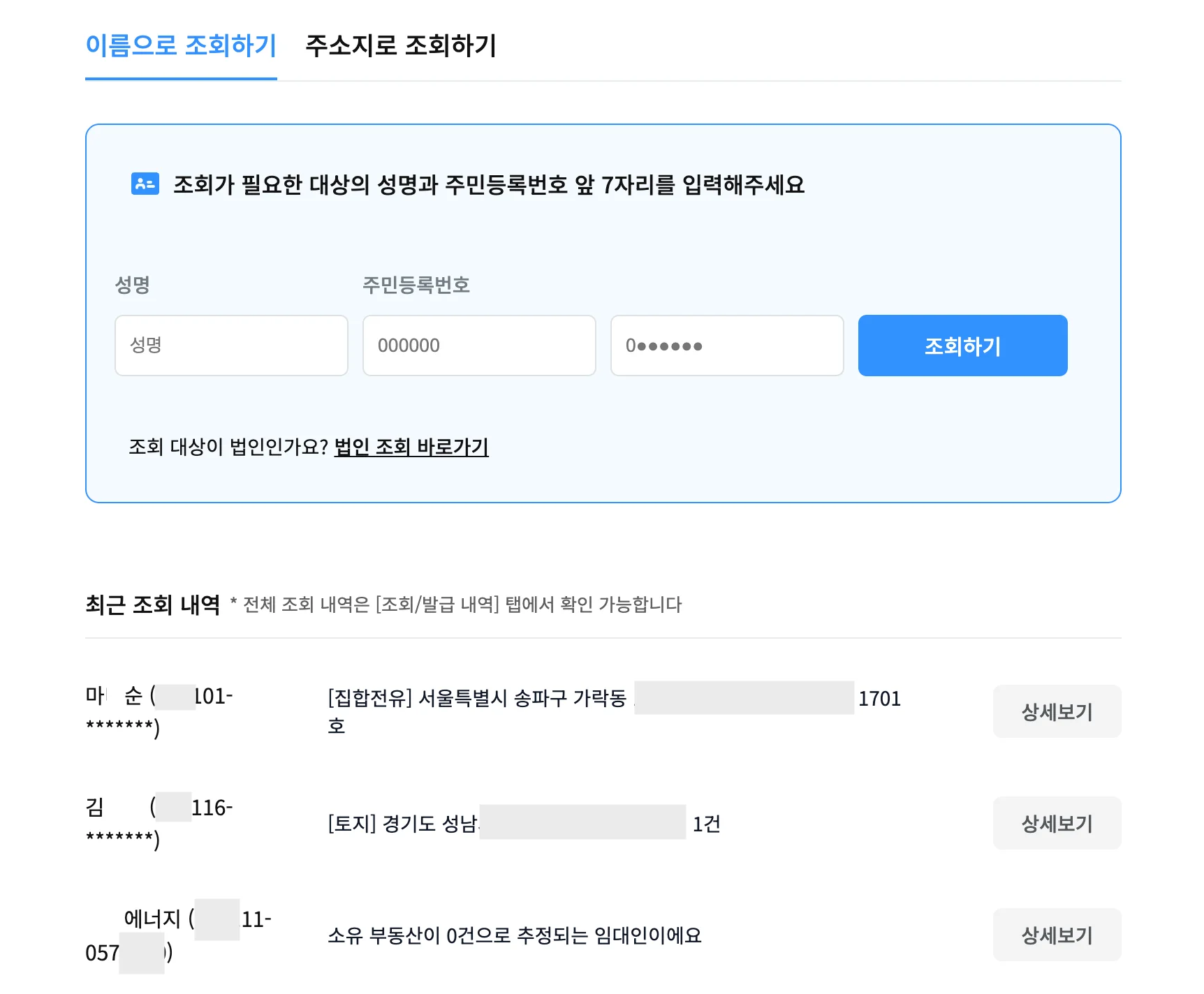The image size is (1204, 994).
Task: Open 상세보기 for the 송파구 가락동 record
Action: [x=1056, y=712]
